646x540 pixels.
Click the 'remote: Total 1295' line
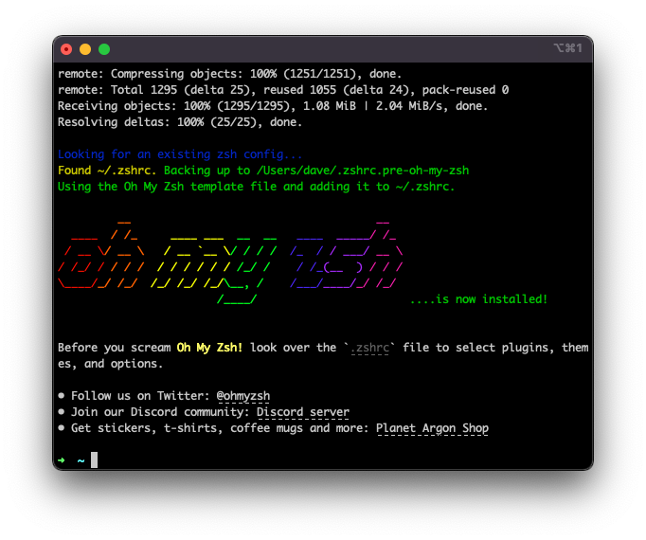(283, 90)
